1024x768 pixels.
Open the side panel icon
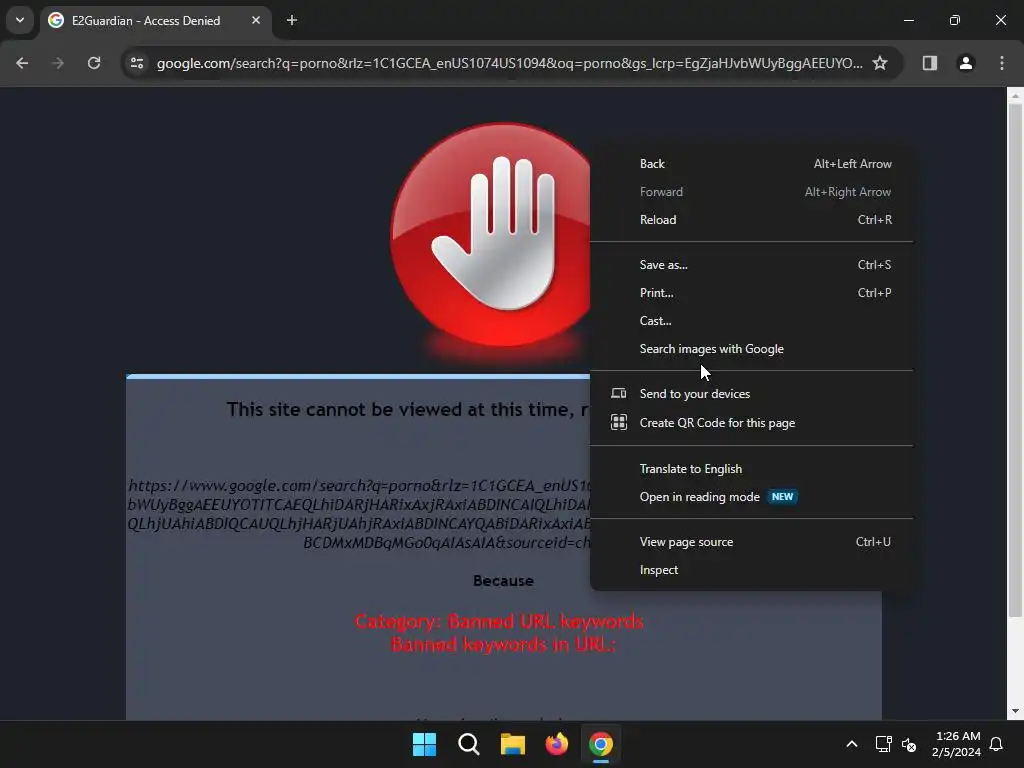pos(929,63)
